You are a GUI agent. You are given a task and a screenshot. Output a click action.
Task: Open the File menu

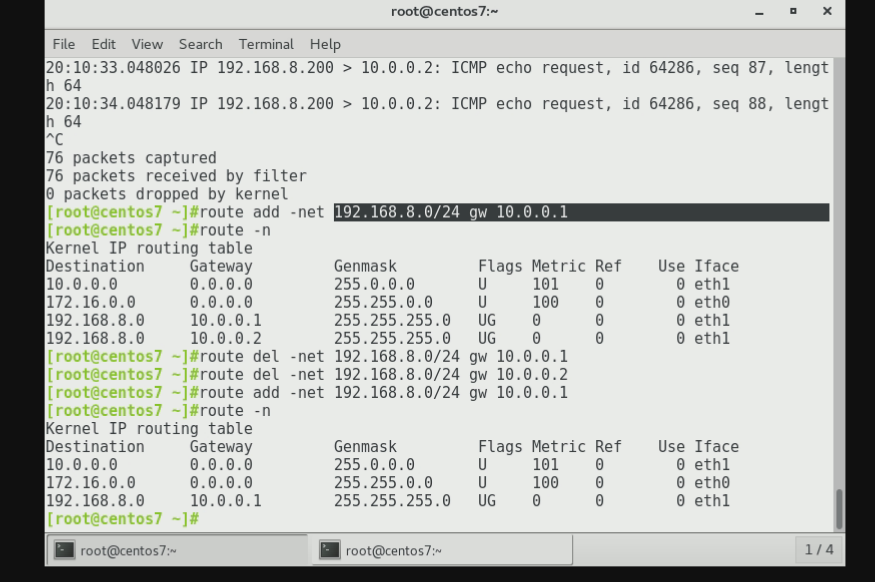[x=64, y=44]
